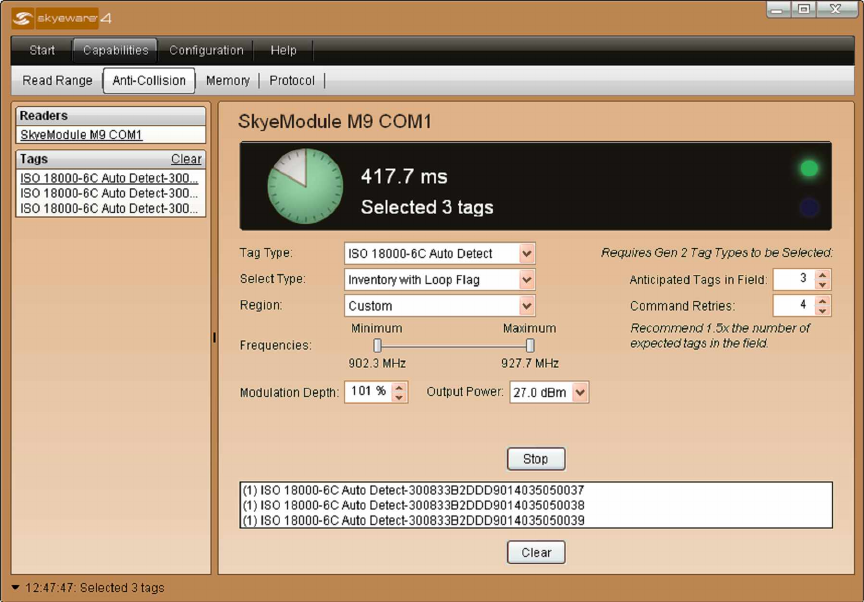Click the green status indicator light
This screenshot has height=602, width=864.
pyautogui.click(x=809, y=169)
